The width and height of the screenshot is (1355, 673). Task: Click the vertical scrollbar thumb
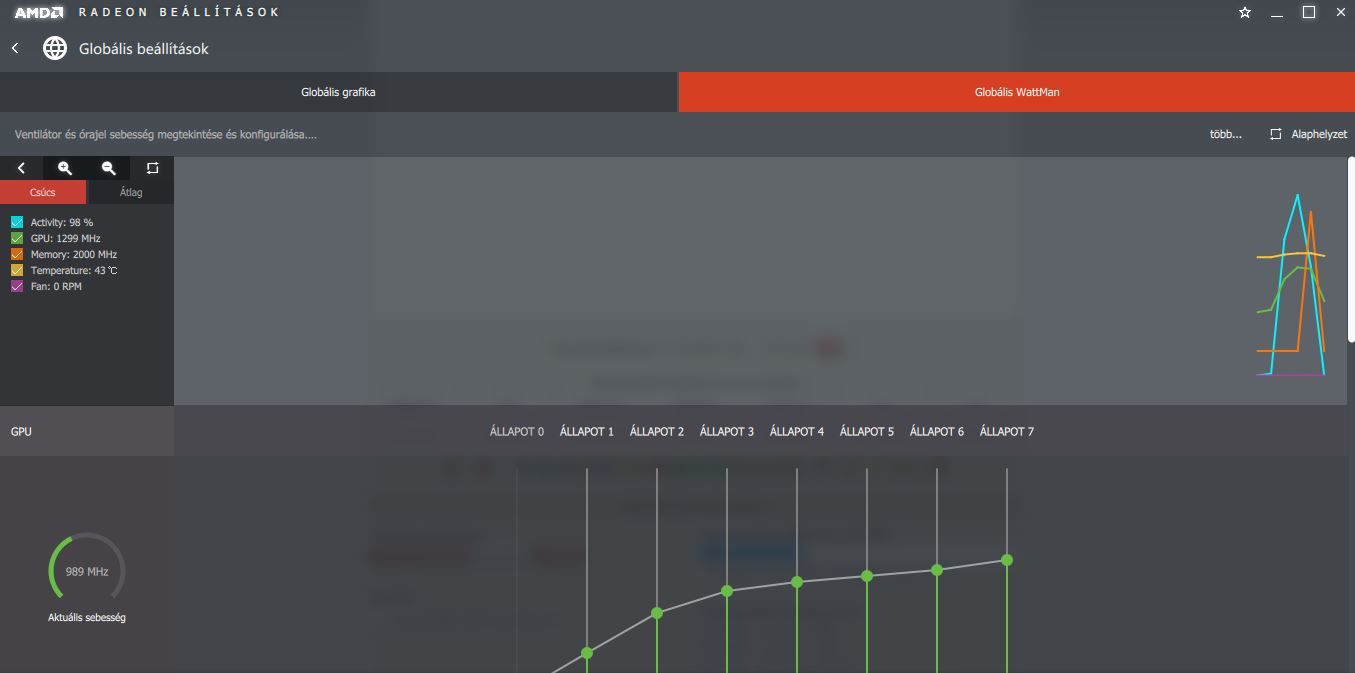[x=1351, y=250]
